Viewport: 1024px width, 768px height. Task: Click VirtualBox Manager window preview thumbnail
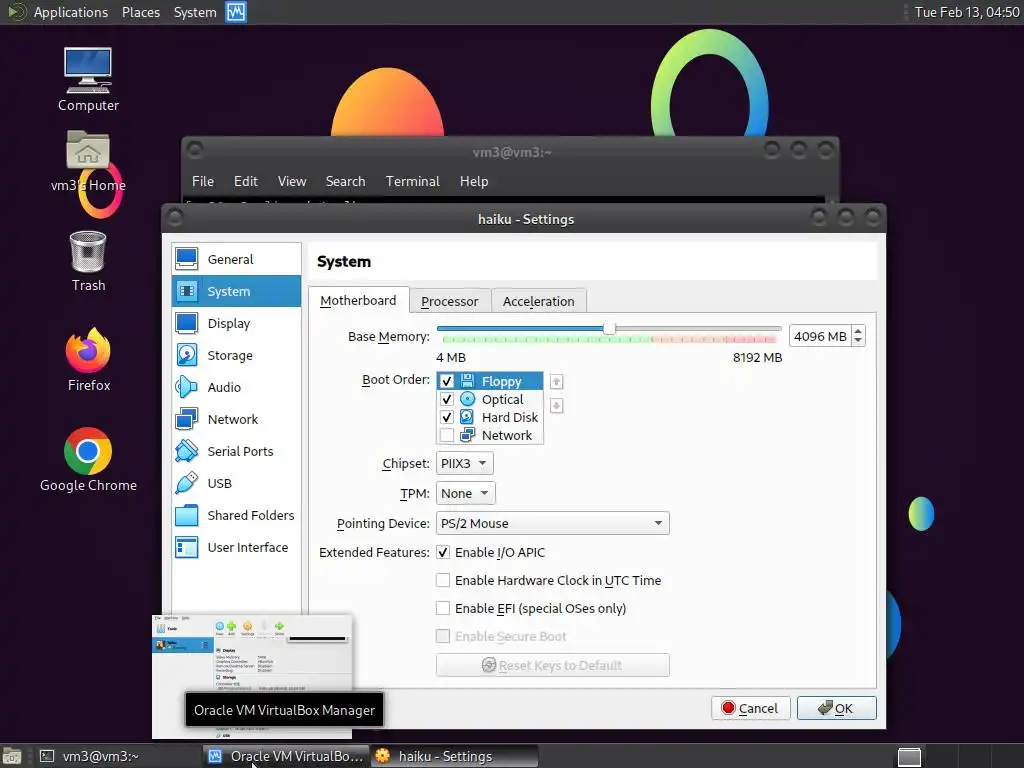[x=252, y=676]
